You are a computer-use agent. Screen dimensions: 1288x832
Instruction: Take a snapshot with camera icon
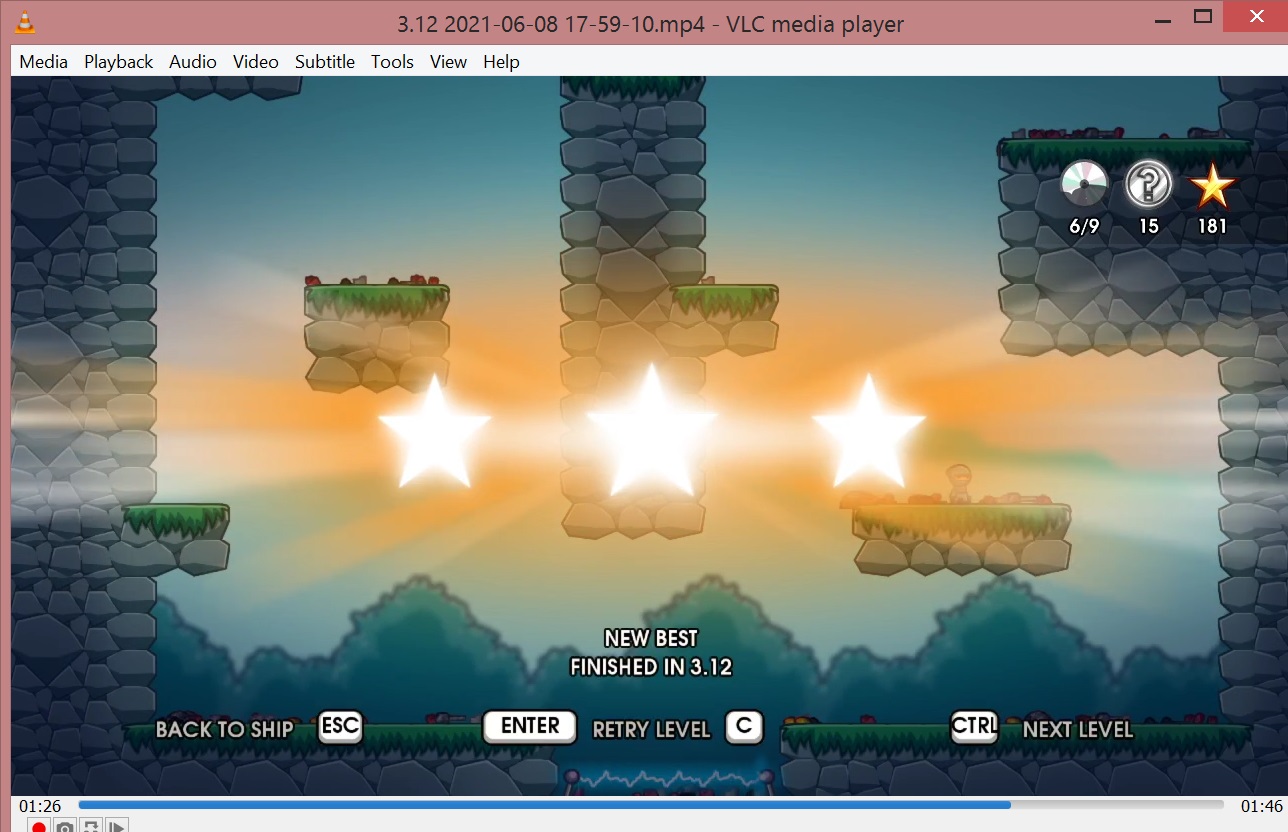tap(65, 826)
